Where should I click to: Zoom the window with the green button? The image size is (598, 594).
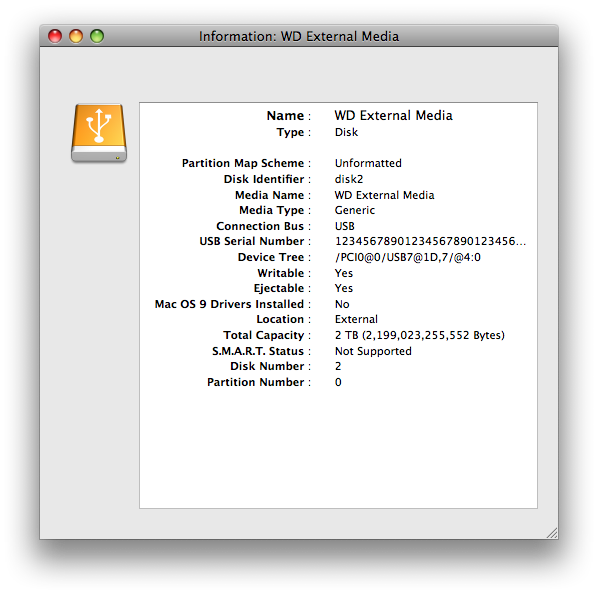pos(97,36)
